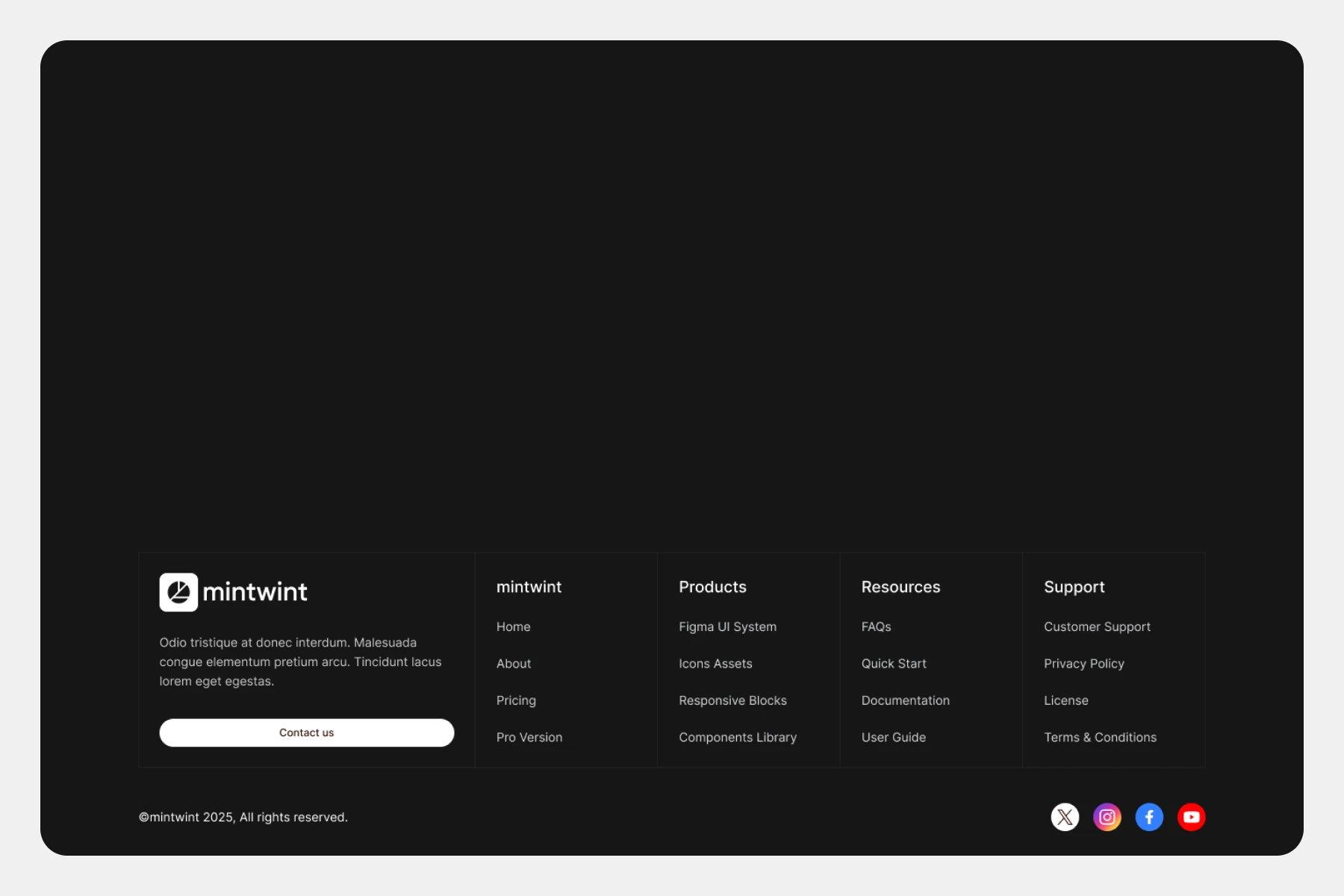
Task: Open the Instagram social icon
Action: point(1107,817)
